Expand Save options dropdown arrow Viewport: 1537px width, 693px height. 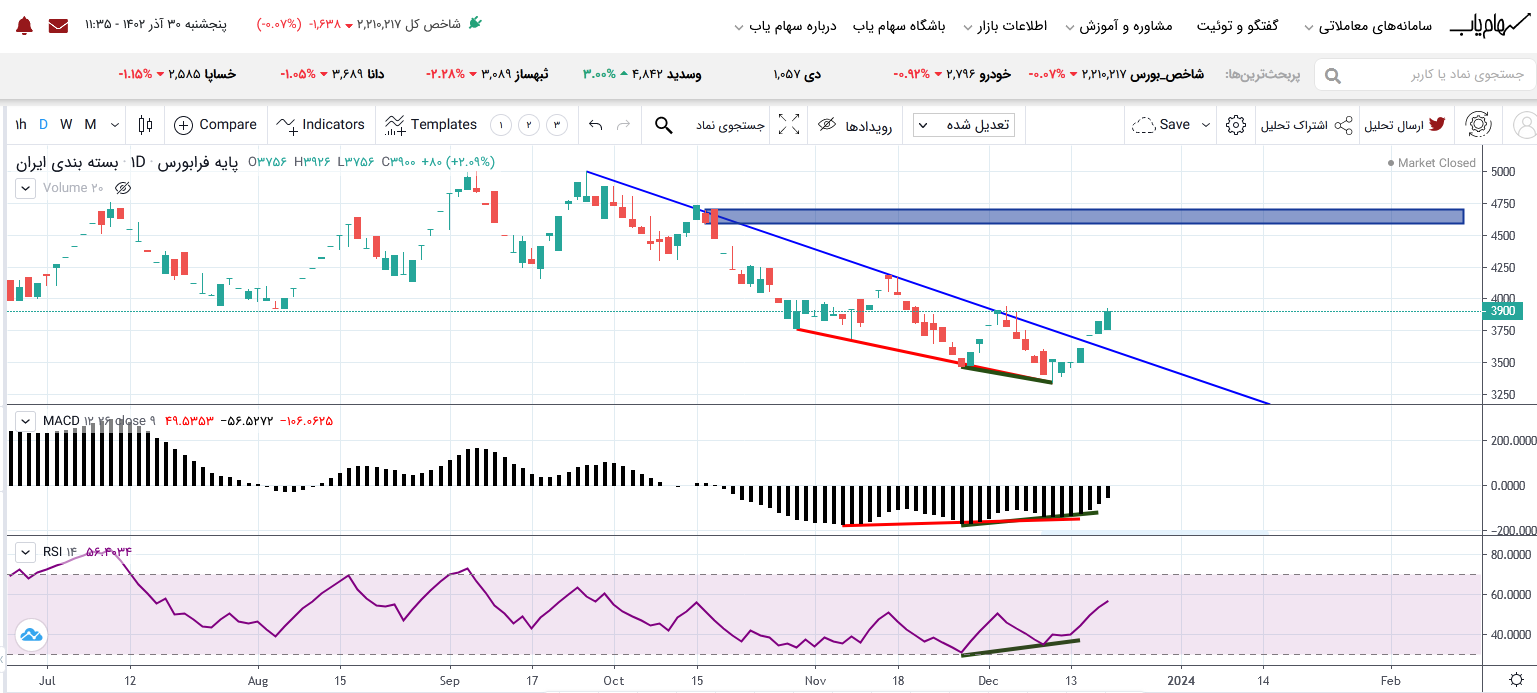(1206, 125)
